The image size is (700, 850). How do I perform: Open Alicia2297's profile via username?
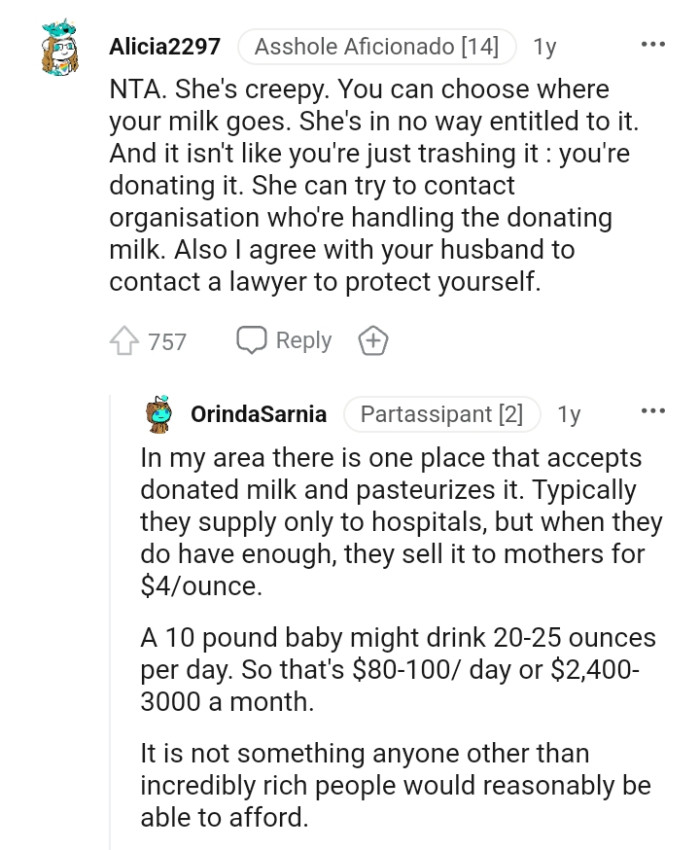coord(164,45)
